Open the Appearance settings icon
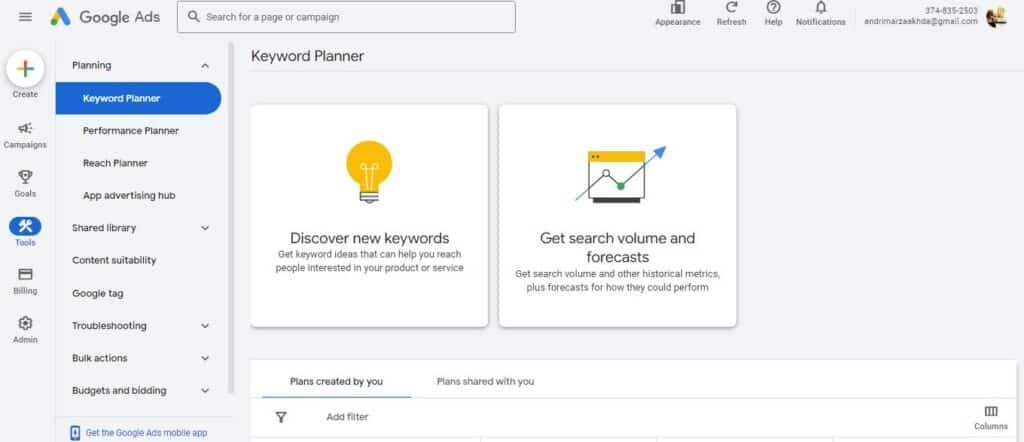Viewport: 1024px width, 442px height. (677, 8)
